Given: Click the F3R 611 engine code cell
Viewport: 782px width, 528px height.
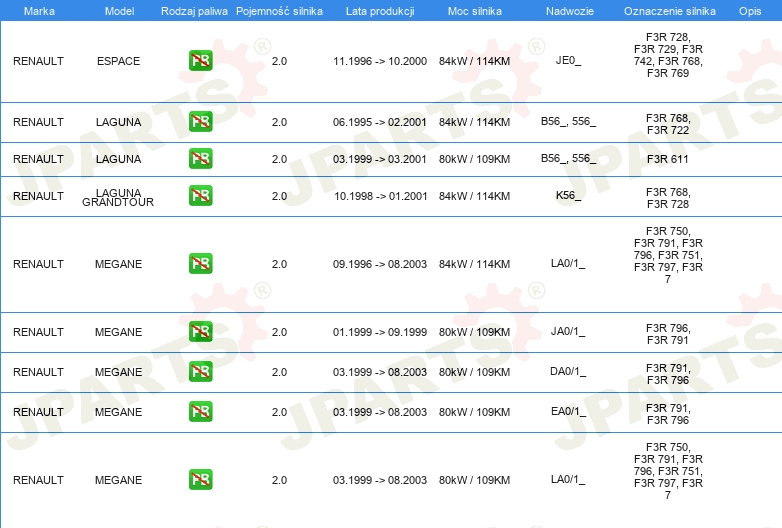Looking at the screenshot, I should click(x=667, y=159).
